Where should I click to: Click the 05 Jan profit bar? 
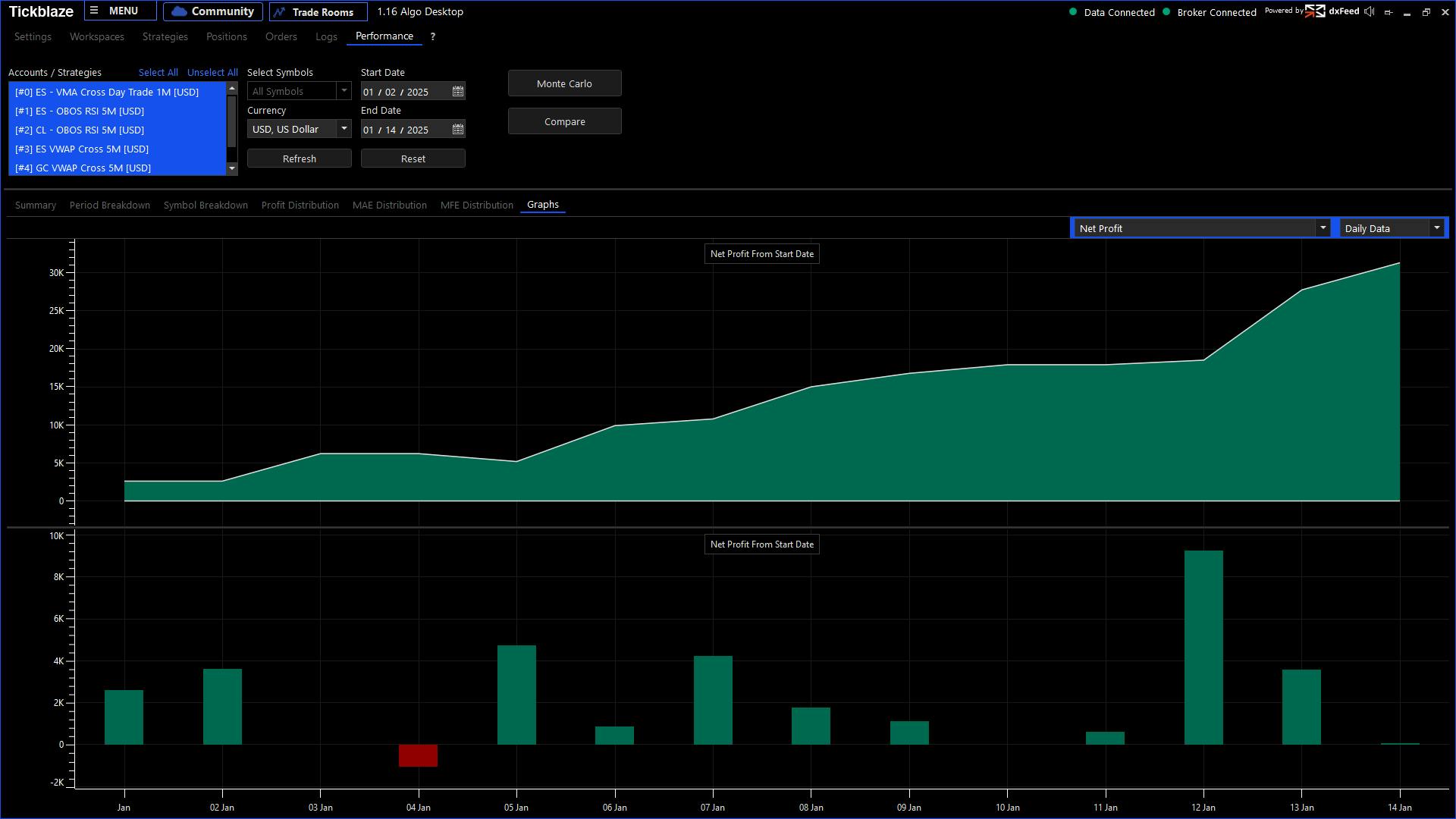tap(516, 695)
